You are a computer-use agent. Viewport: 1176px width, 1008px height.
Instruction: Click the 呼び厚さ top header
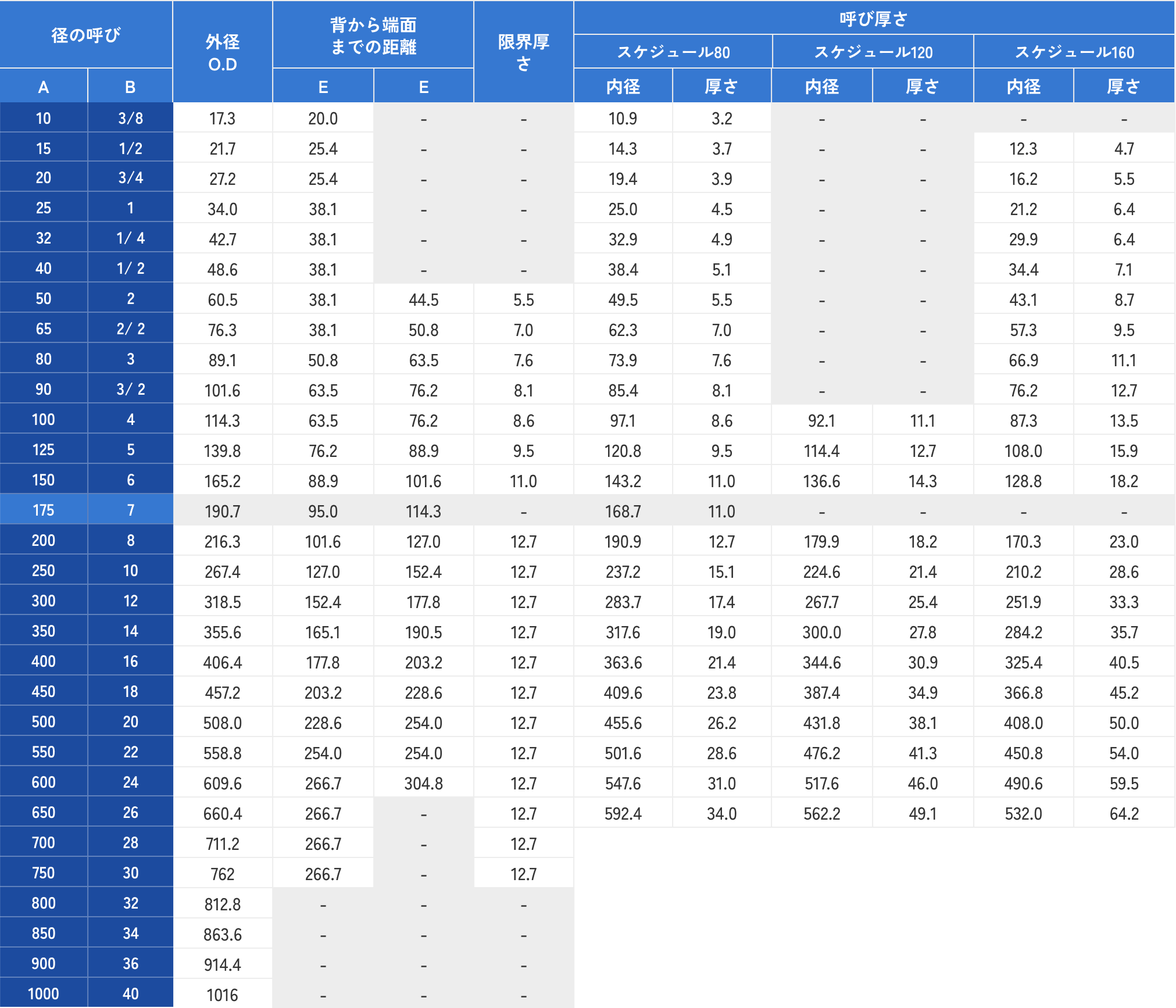873,19
